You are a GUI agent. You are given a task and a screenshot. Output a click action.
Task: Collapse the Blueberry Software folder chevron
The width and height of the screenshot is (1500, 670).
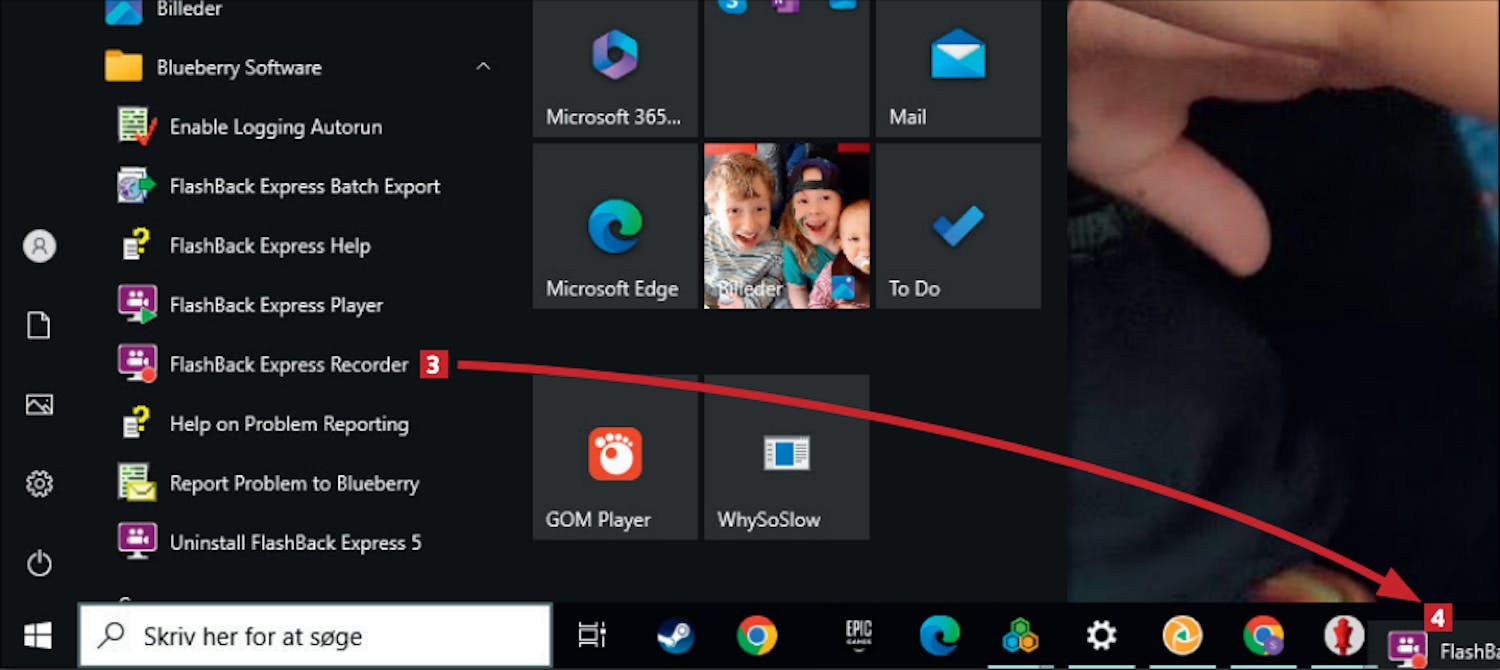(x=483, y=67)
